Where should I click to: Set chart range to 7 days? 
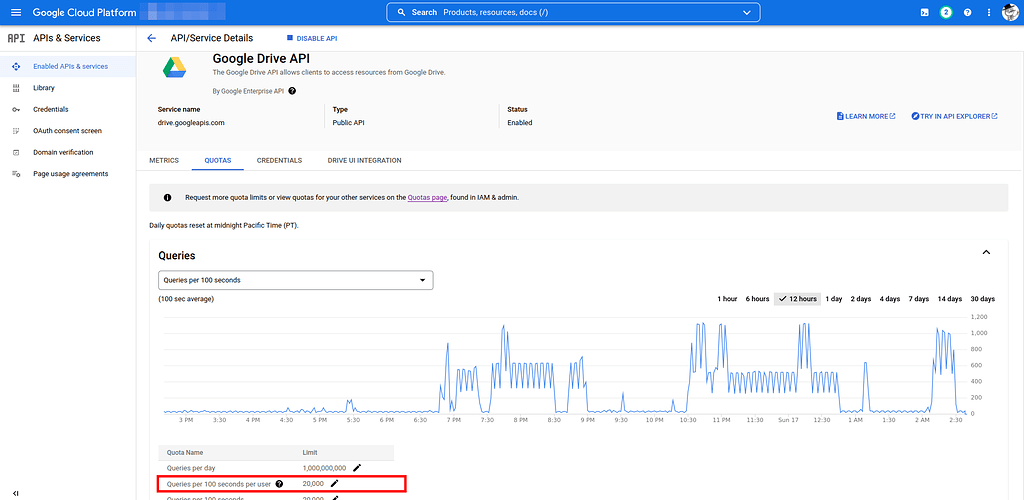click(918, 299)
